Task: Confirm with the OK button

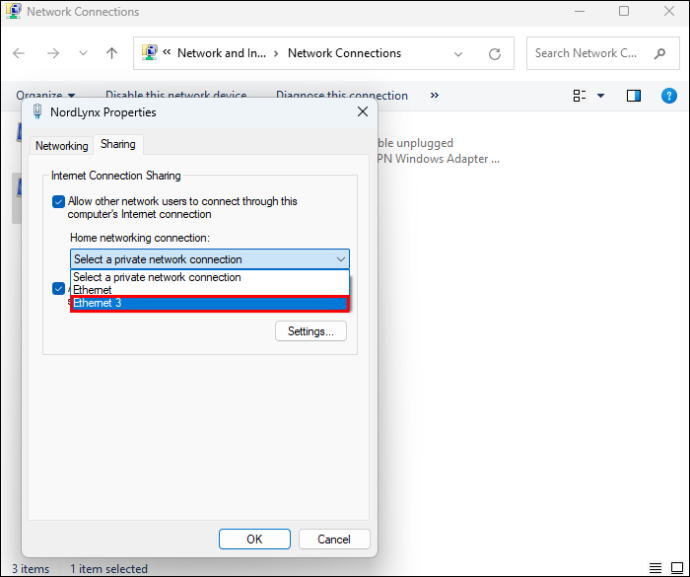Action: click(255, 539)
